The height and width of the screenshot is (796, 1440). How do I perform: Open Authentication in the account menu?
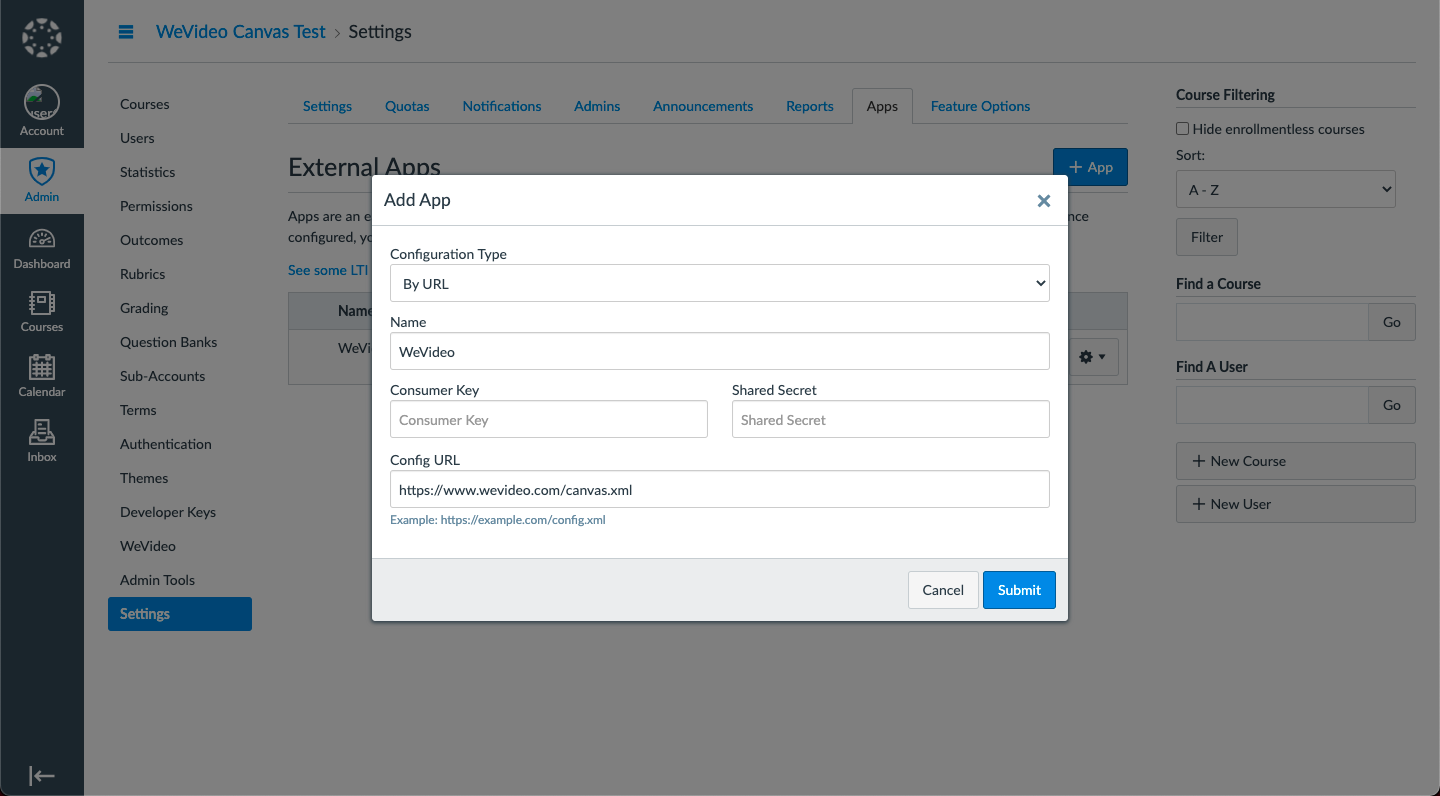tap(166, 444)
